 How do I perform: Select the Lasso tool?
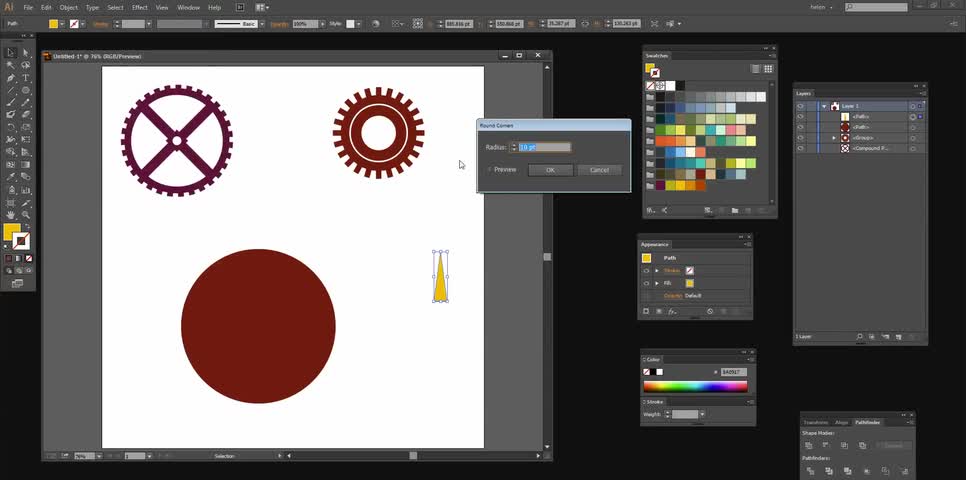(26, 65)
